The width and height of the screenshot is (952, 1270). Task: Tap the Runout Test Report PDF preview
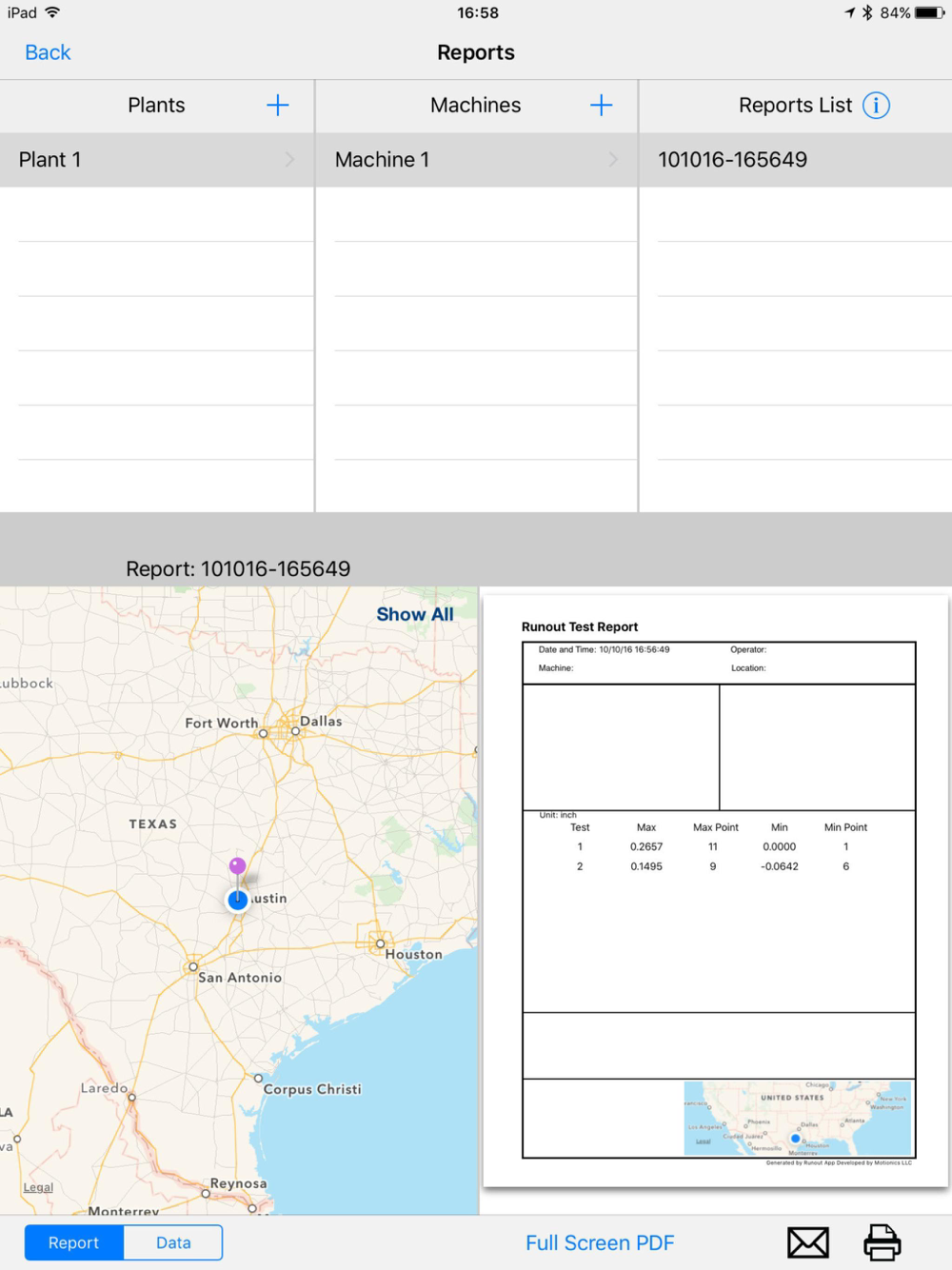(x=716, y=891)
